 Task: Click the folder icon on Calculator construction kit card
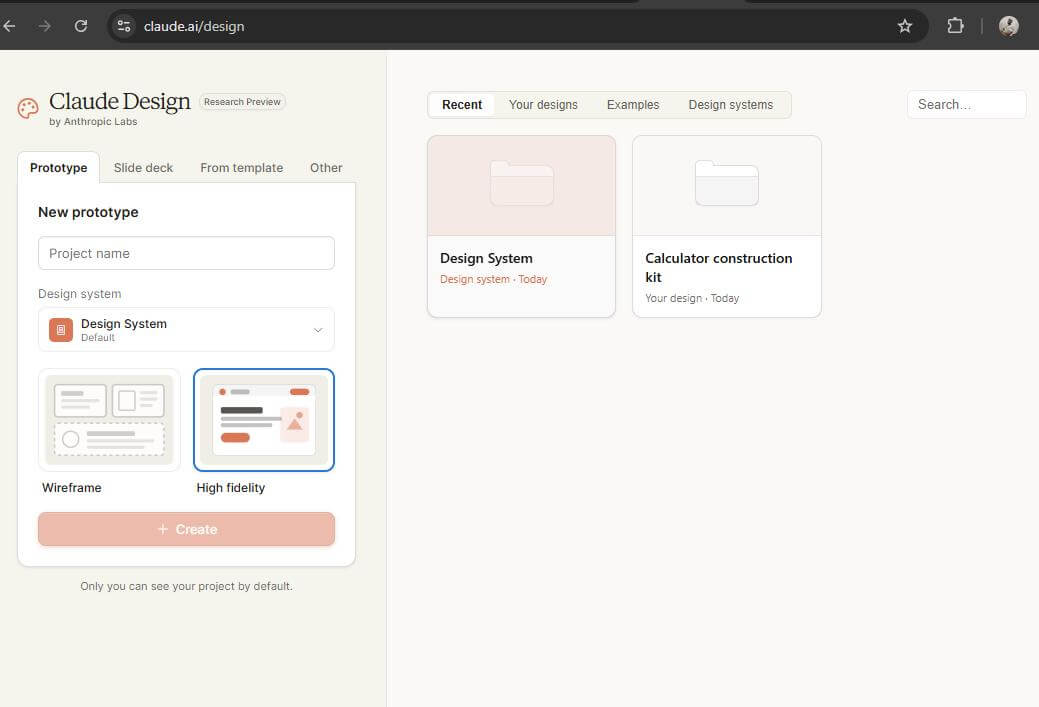[x=726, y=183]
